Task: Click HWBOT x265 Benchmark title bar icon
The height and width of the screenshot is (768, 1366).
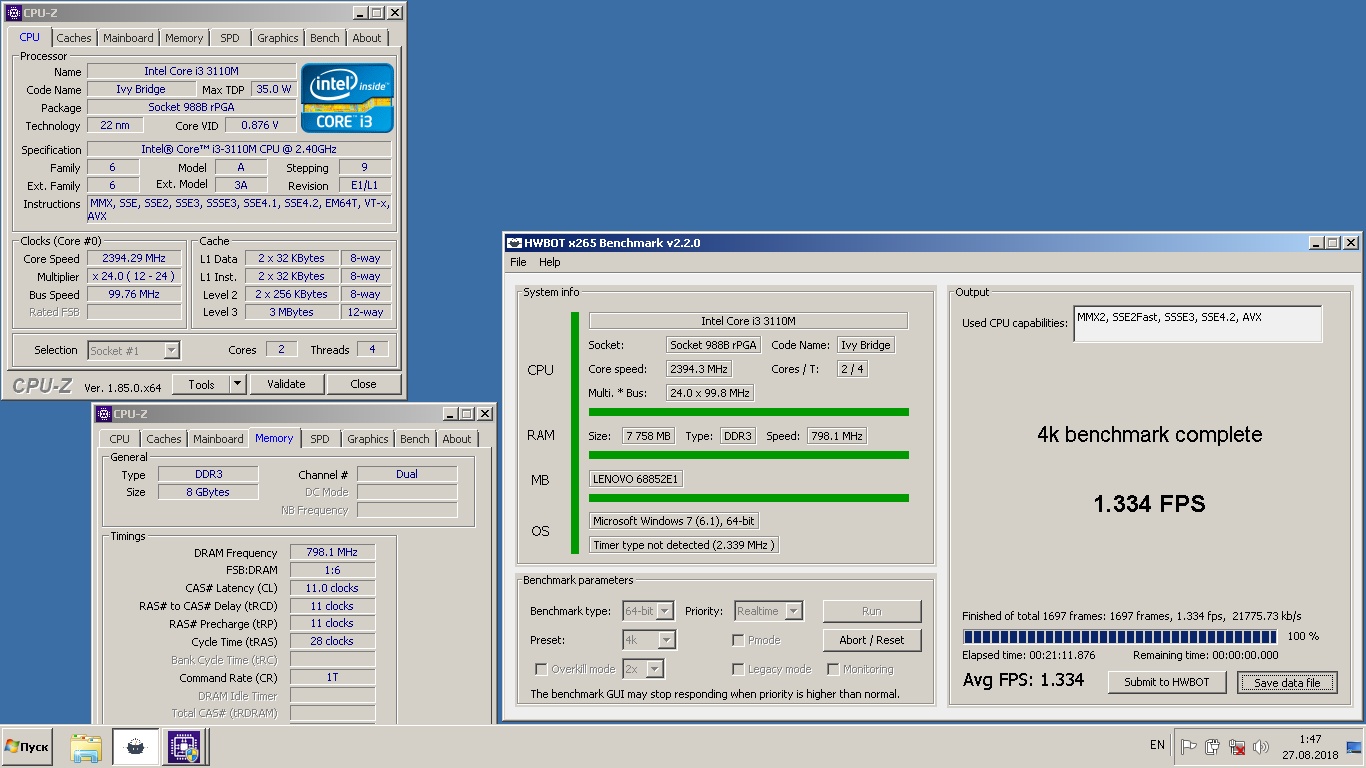Action: click(515, 242)
